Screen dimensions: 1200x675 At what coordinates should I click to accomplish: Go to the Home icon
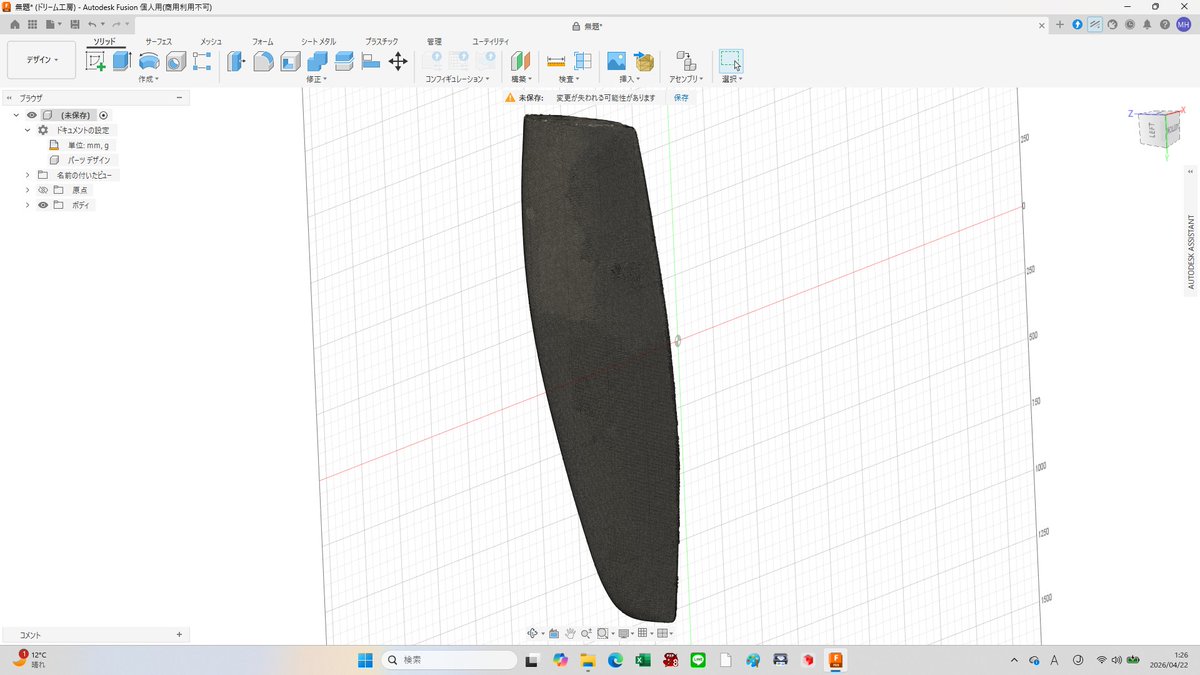pyautogui.click(x=15, y=23)
